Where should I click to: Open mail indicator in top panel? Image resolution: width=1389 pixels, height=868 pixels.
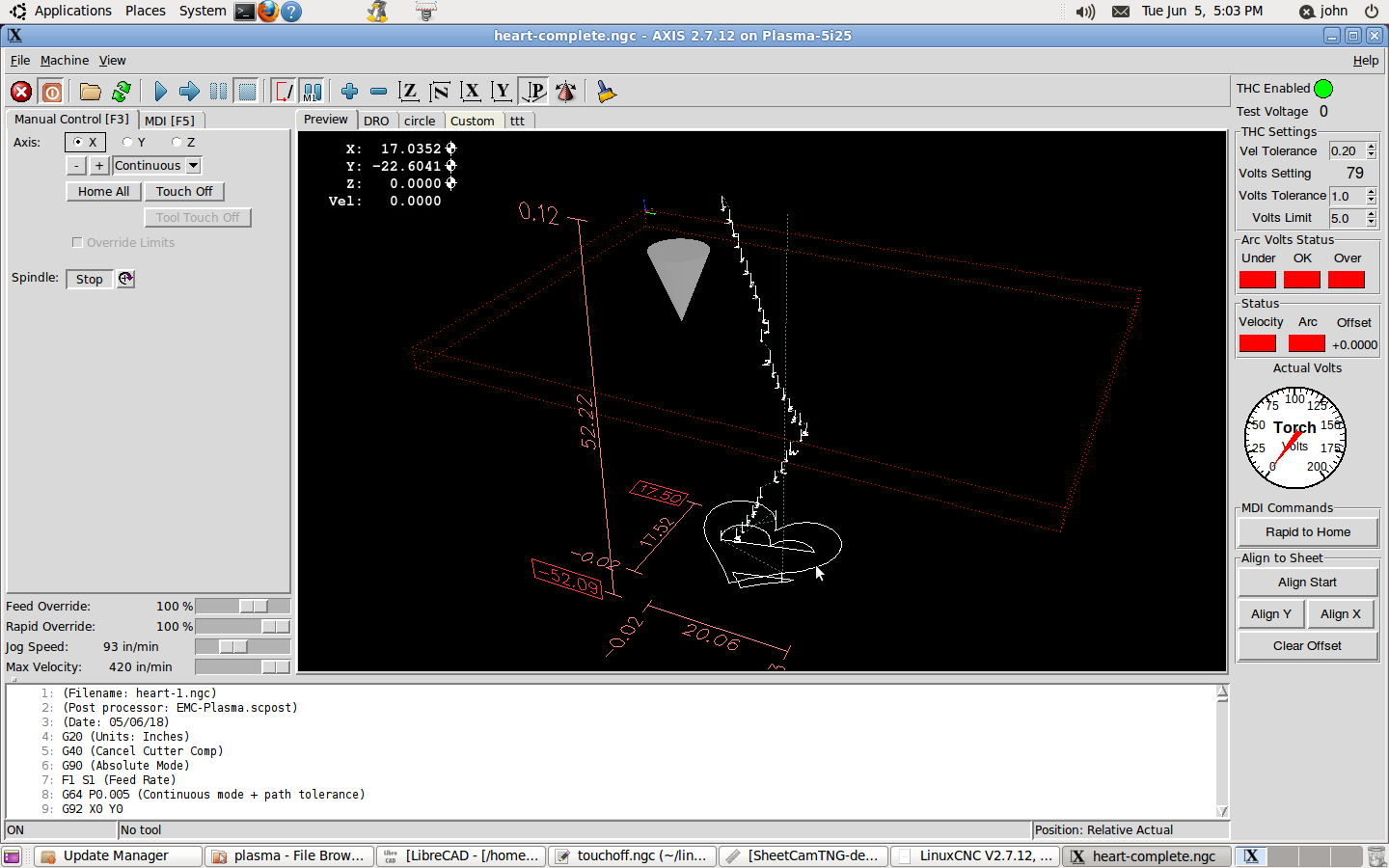point(1121,12)
